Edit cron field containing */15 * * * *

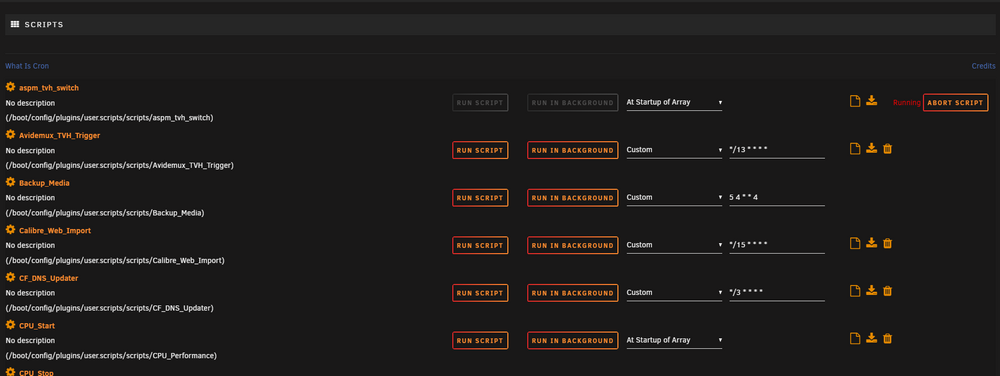pos(777,245)
